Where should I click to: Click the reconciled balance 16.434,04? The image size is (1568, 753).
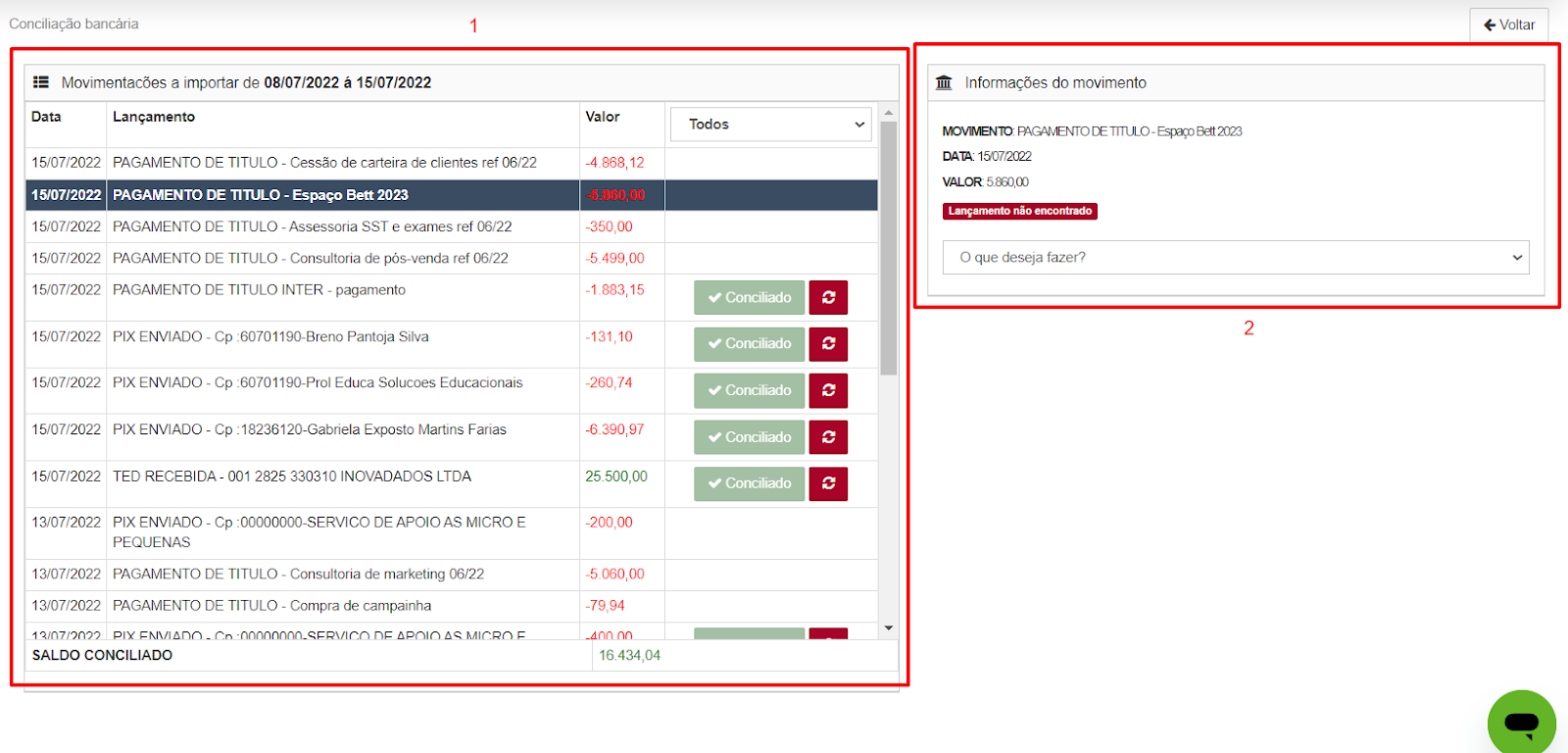(x=629, y=655)
